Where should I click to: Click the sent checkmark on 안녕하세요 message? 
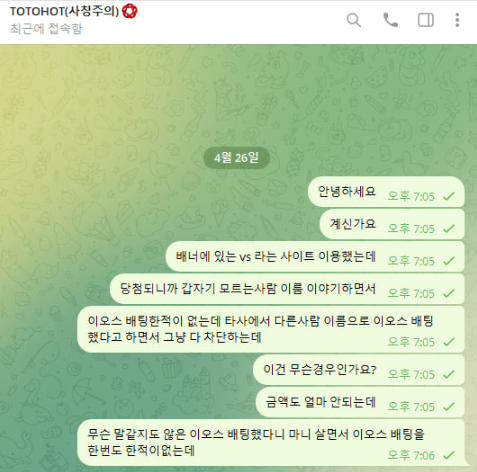click(449, 196)
